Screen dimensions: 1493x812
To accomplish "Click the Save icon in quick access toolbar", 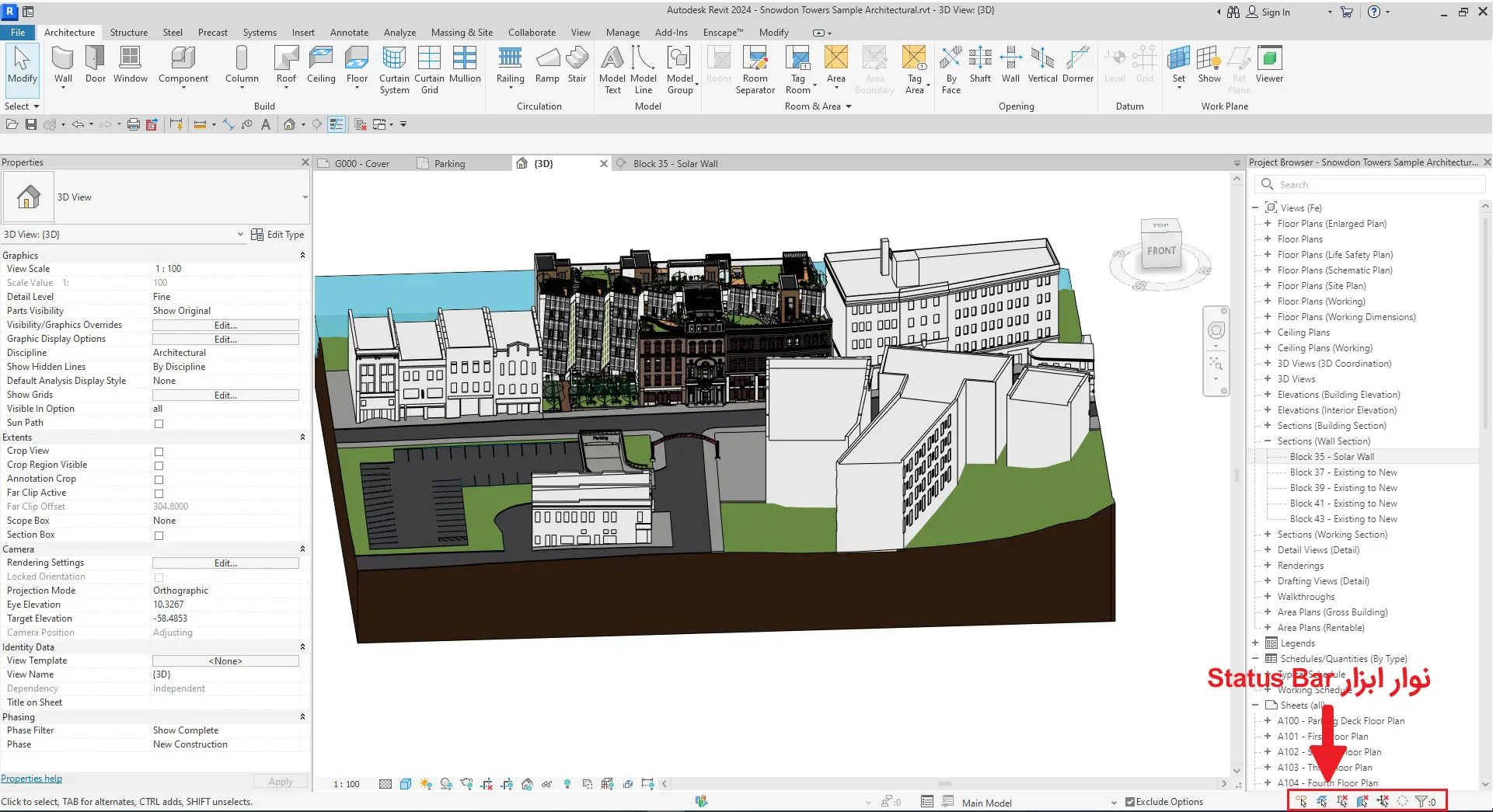I will (31, 124).
